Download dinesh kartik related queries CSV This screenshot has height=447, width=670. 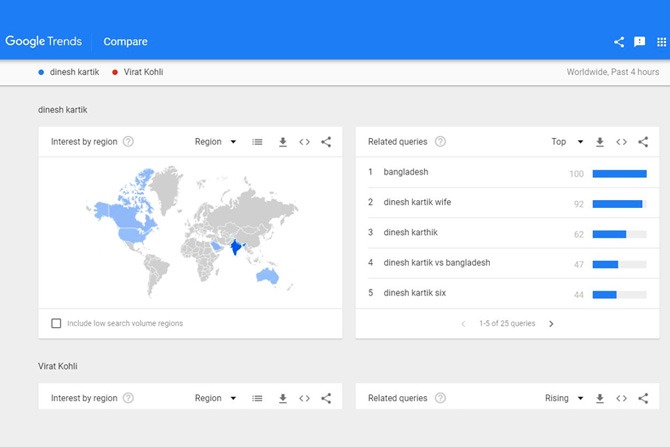point(600,142)
